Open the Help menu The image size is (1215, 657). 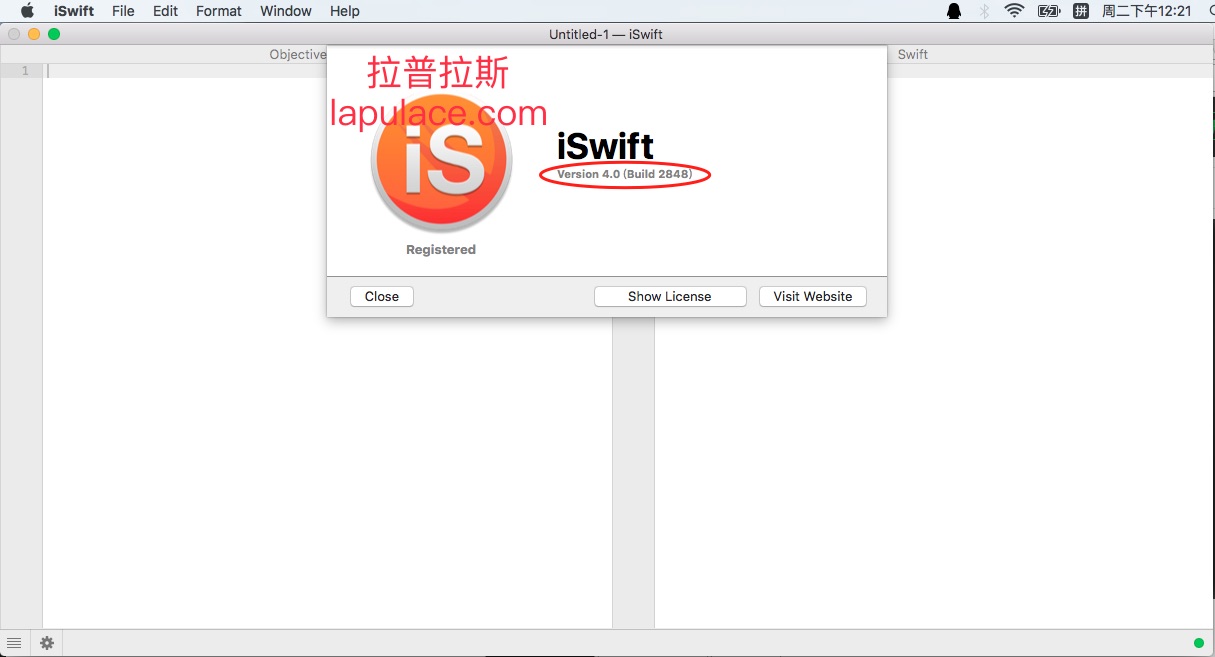344,11
